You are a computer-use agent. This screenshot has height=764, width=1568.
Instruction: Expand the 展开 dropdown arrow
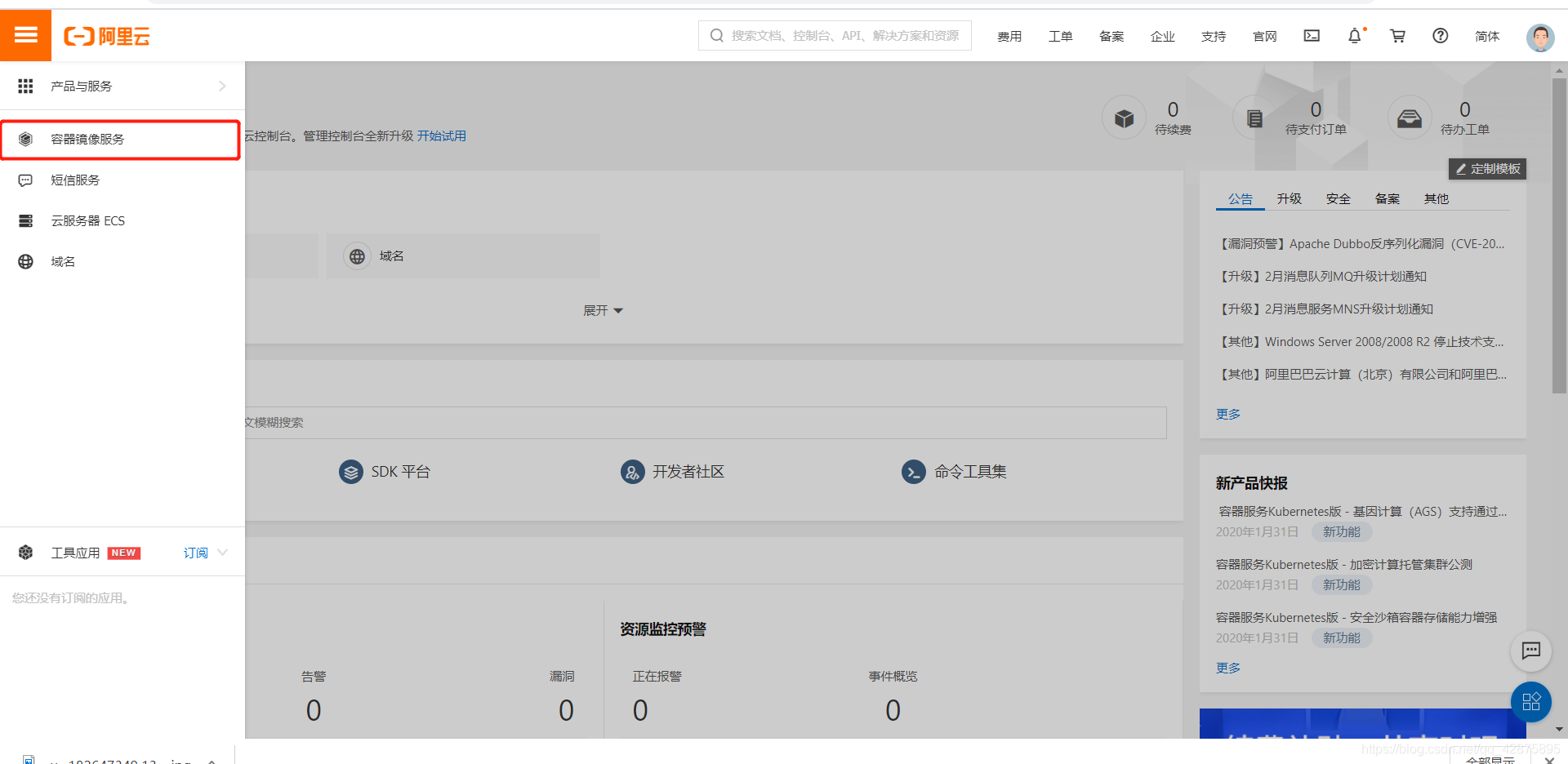pos(618,311)
